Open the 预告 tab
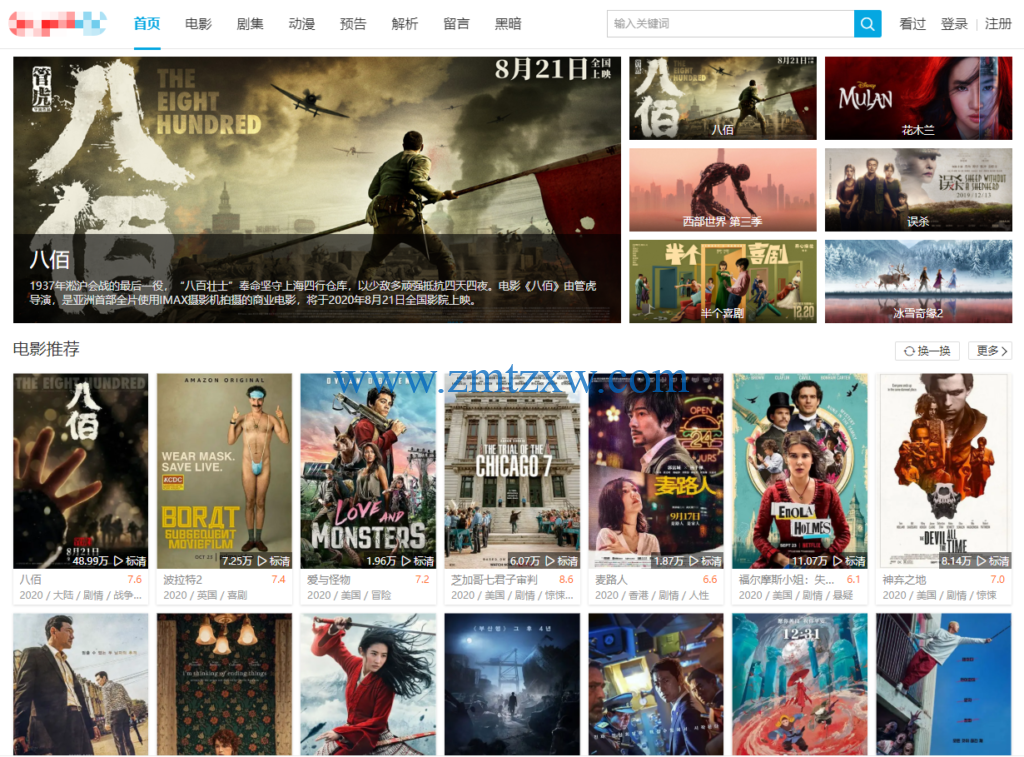The image size is (1024, 757). (353, 24)
